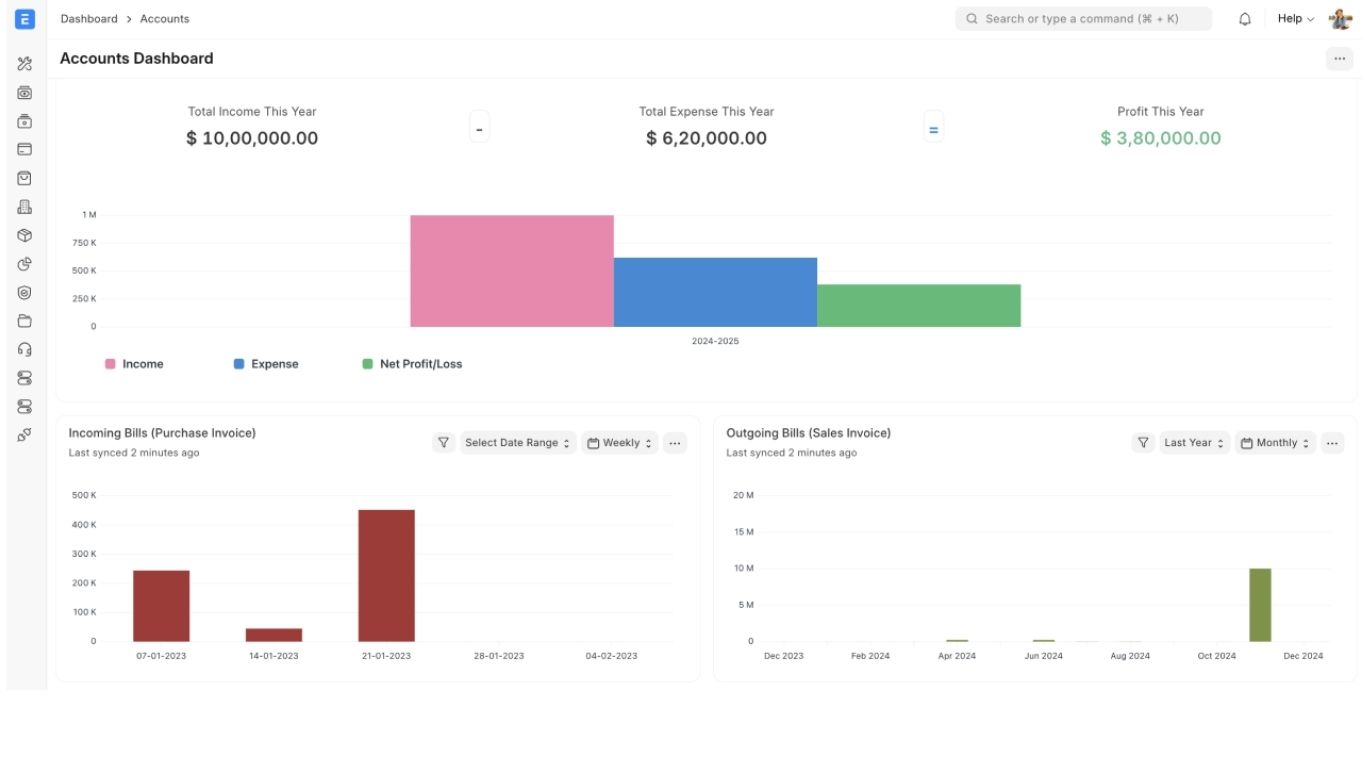Open the Monthly dropdown on Outgoing Bills chart
Screen dimensions: 1366x768
click(1274, 442)
